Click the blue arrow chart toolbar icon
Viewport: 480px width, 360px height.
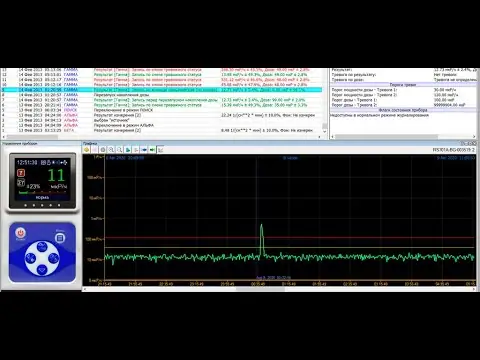tap(144, 150)
